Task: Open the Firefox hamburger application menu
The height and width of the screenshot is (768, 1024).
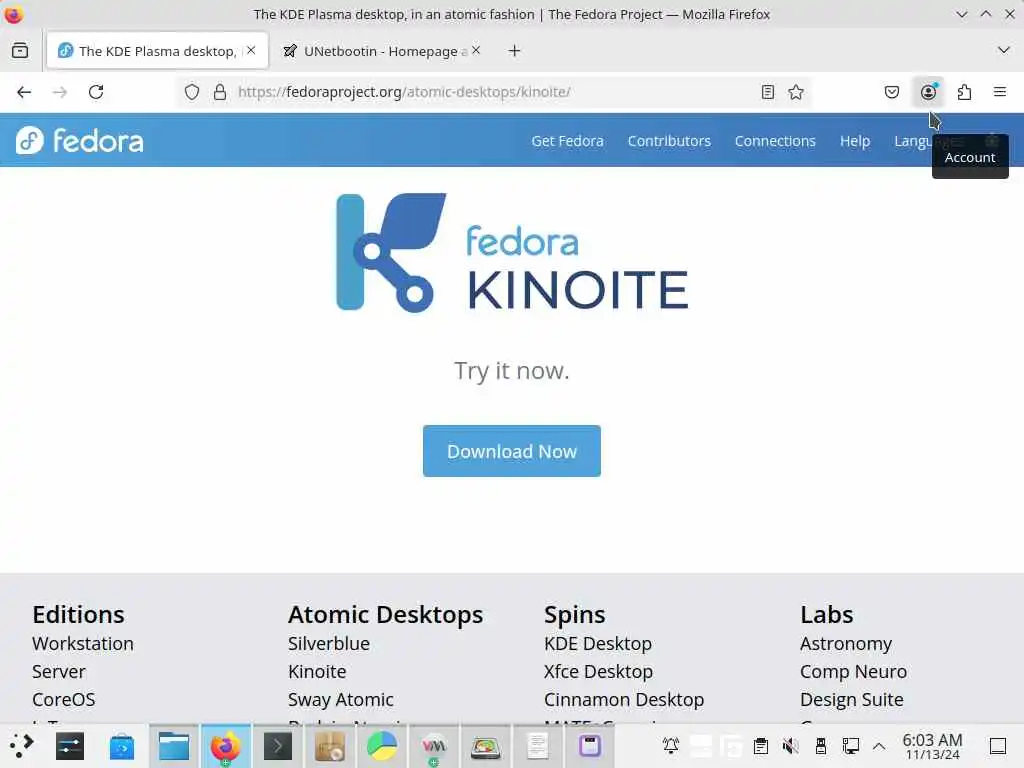Action: coord(1000,92)
